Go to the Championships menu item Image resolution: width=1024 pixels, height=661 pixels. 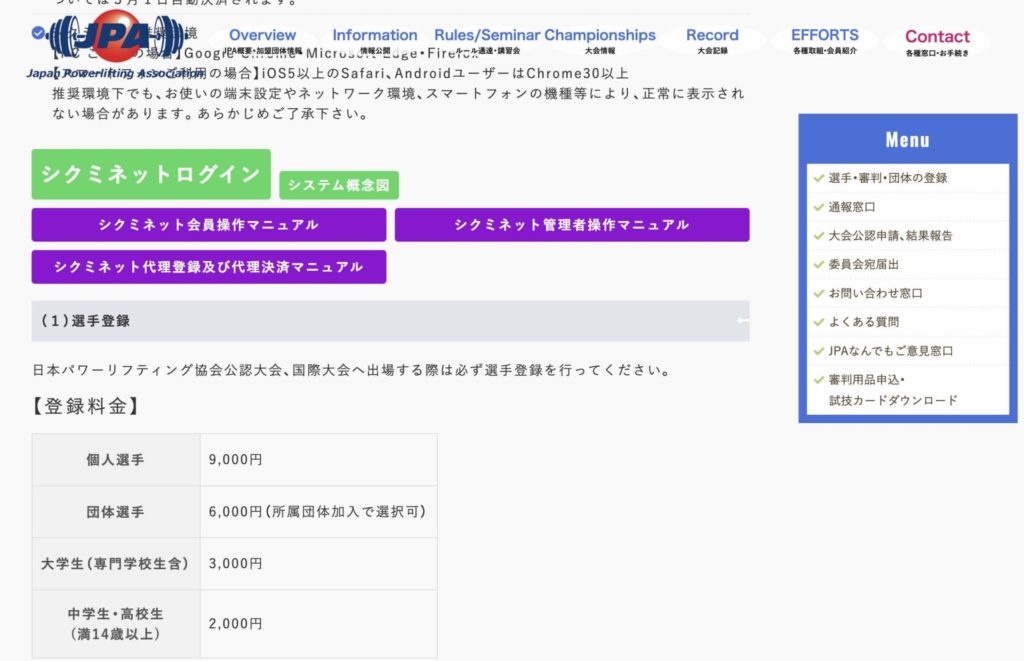click(600, 40)
